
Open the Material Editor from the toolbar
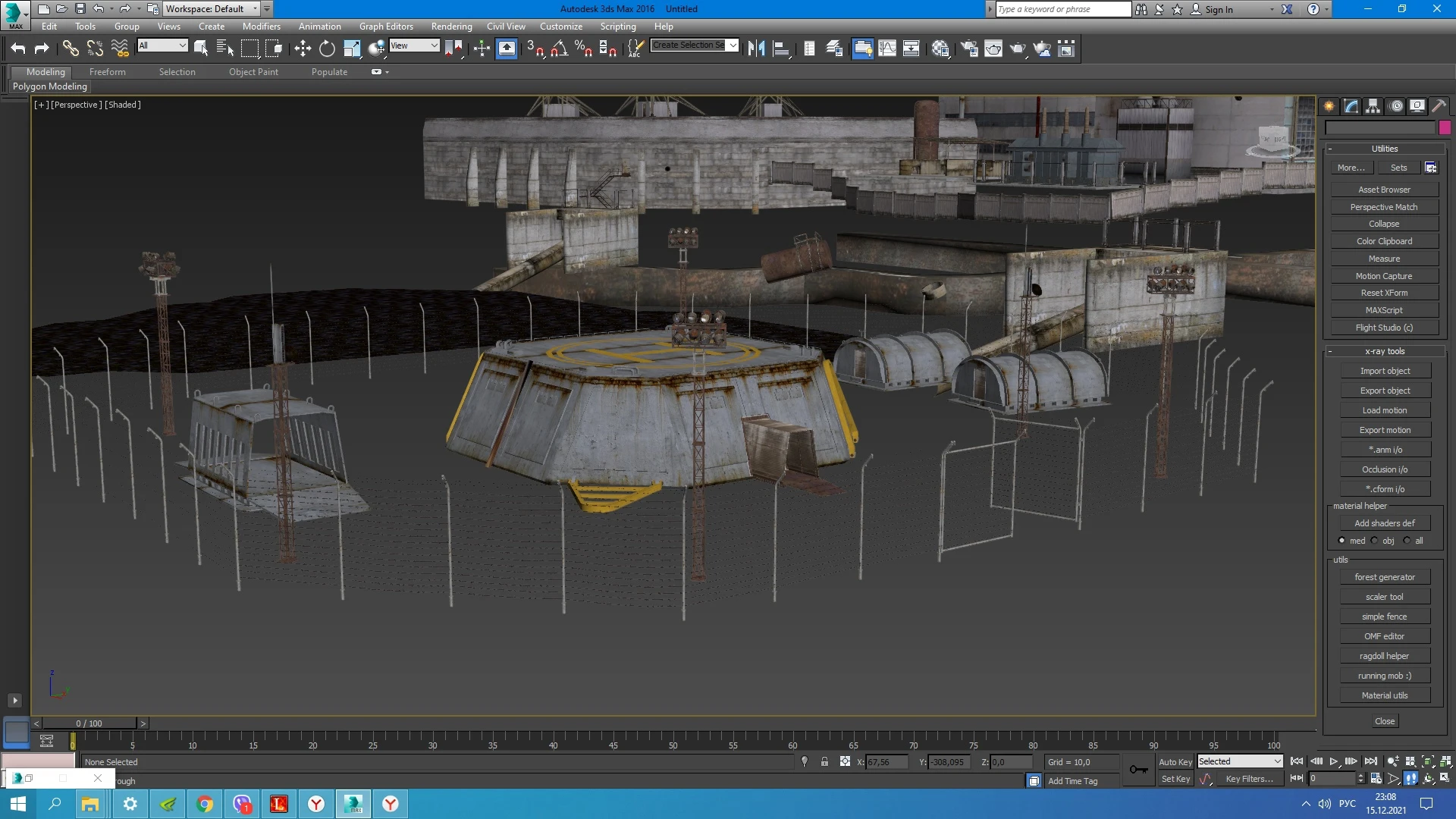tap(940, 49)
